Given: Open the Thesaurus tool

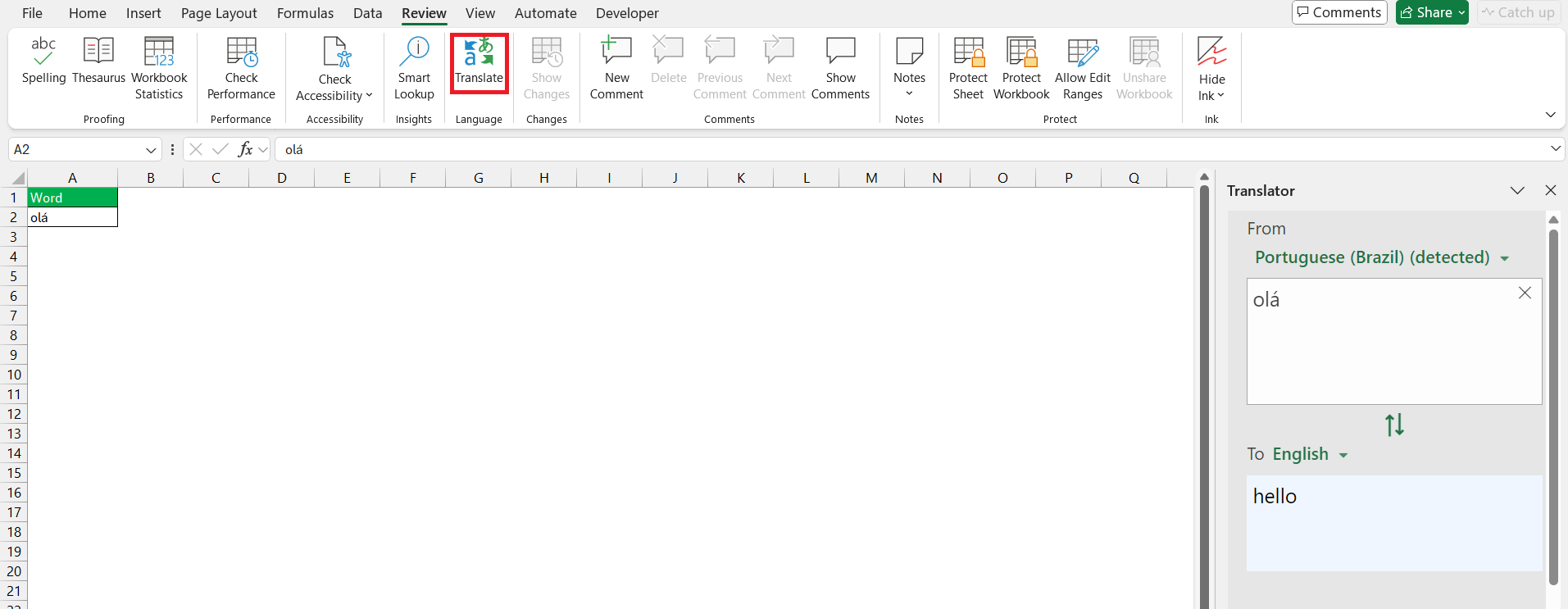Looking at the screenshot, I should [98, 60].
